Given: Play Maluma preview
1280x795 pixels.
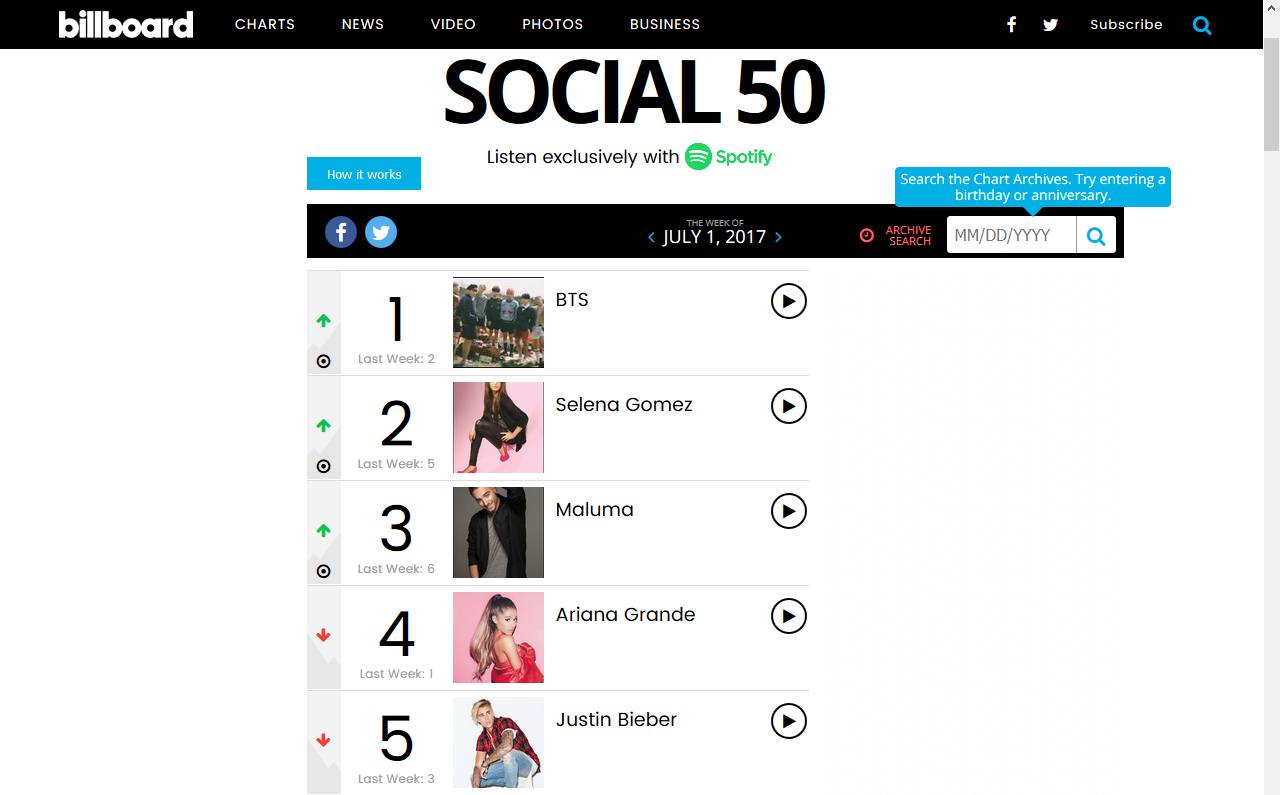Looking at the screenshot, I should pyautogui.click(x=788, y=511).
